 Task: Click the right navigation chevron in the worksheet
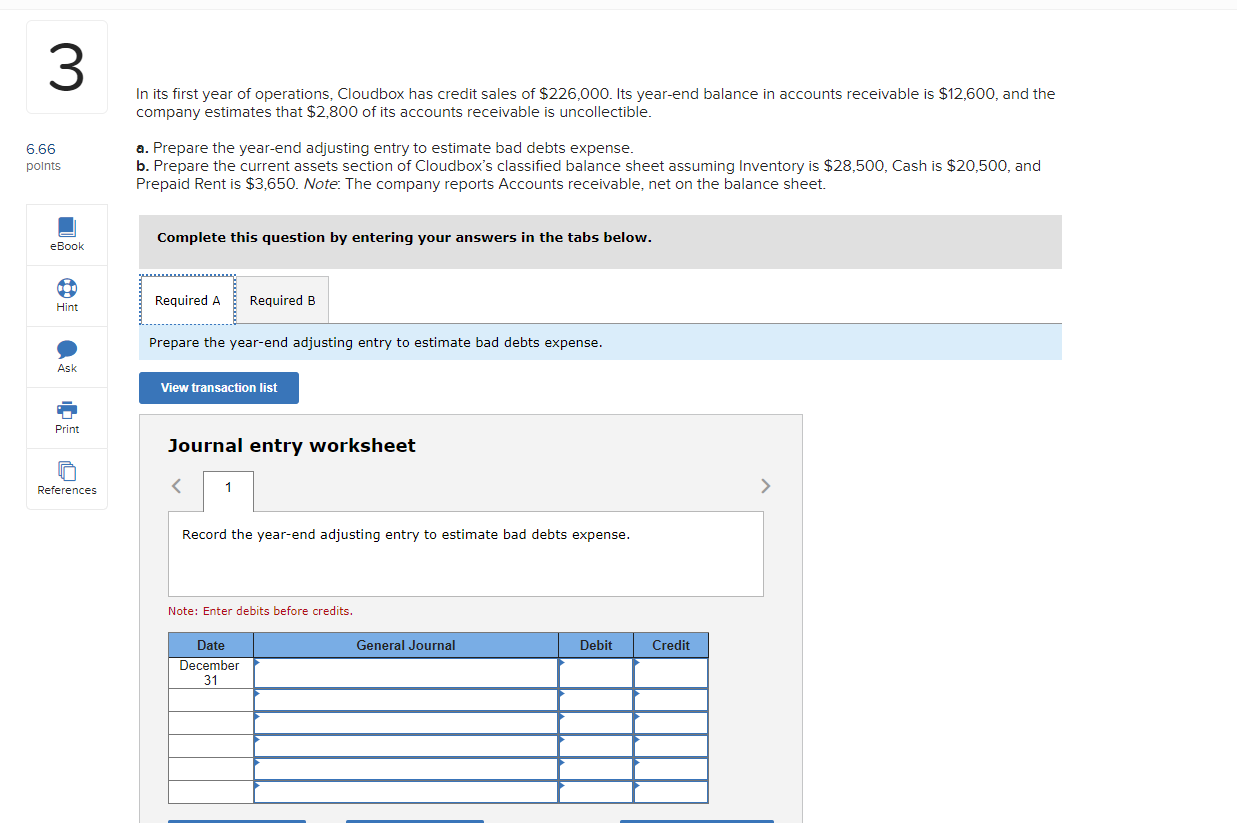click(x=765, y=486)
